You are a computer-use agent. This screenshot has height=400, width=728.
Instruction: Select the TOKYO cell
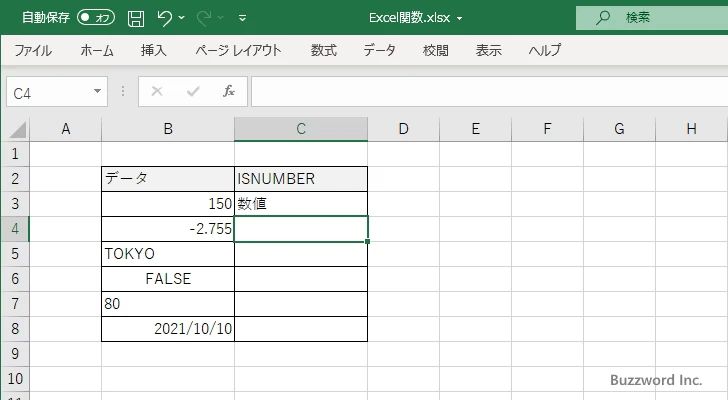click(x=168, y=254)
